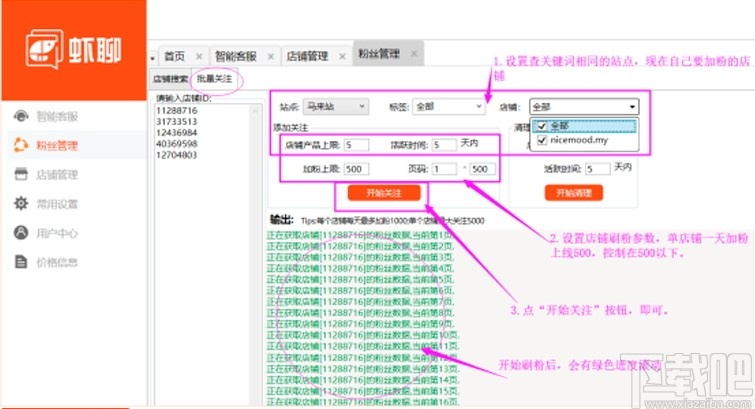This screenshot has width=755, height=409.
Task: Open 粉丝管理 sidebar icon
Action: tap(21, 145)
